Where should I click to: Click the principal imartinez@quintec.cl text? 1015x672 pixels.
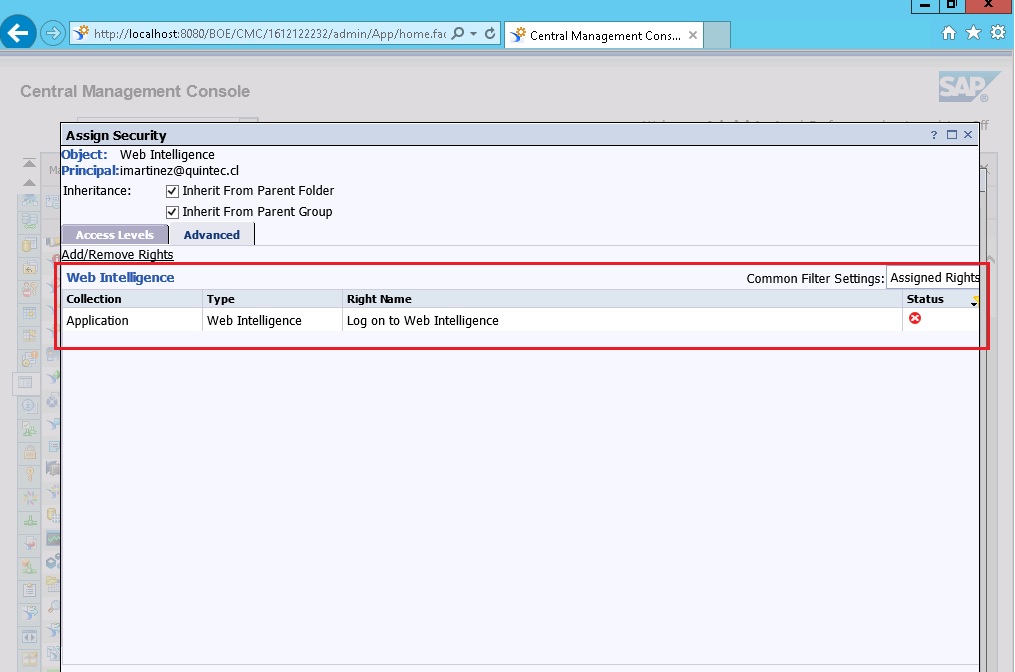coord(179,170)
